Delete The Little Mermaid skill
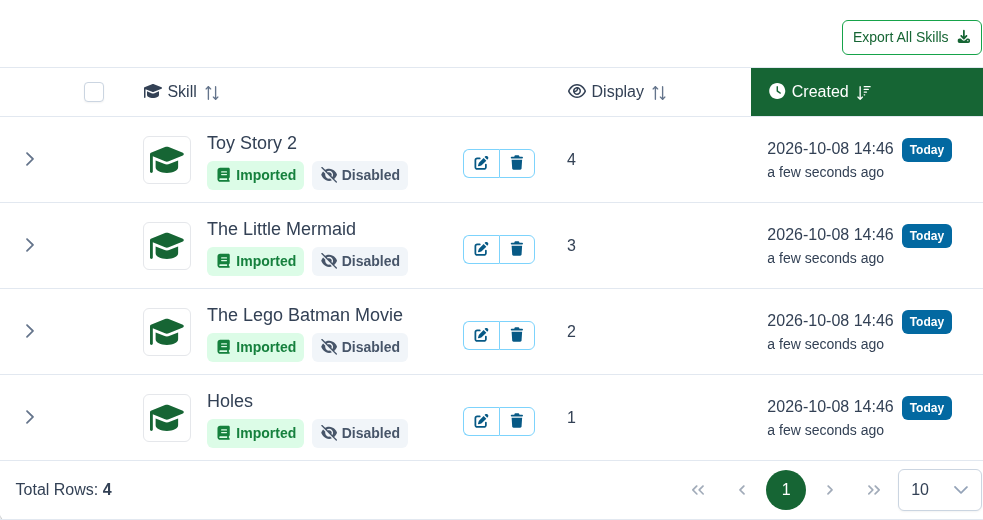The image size is (983, 520). [x=517, y=249]
